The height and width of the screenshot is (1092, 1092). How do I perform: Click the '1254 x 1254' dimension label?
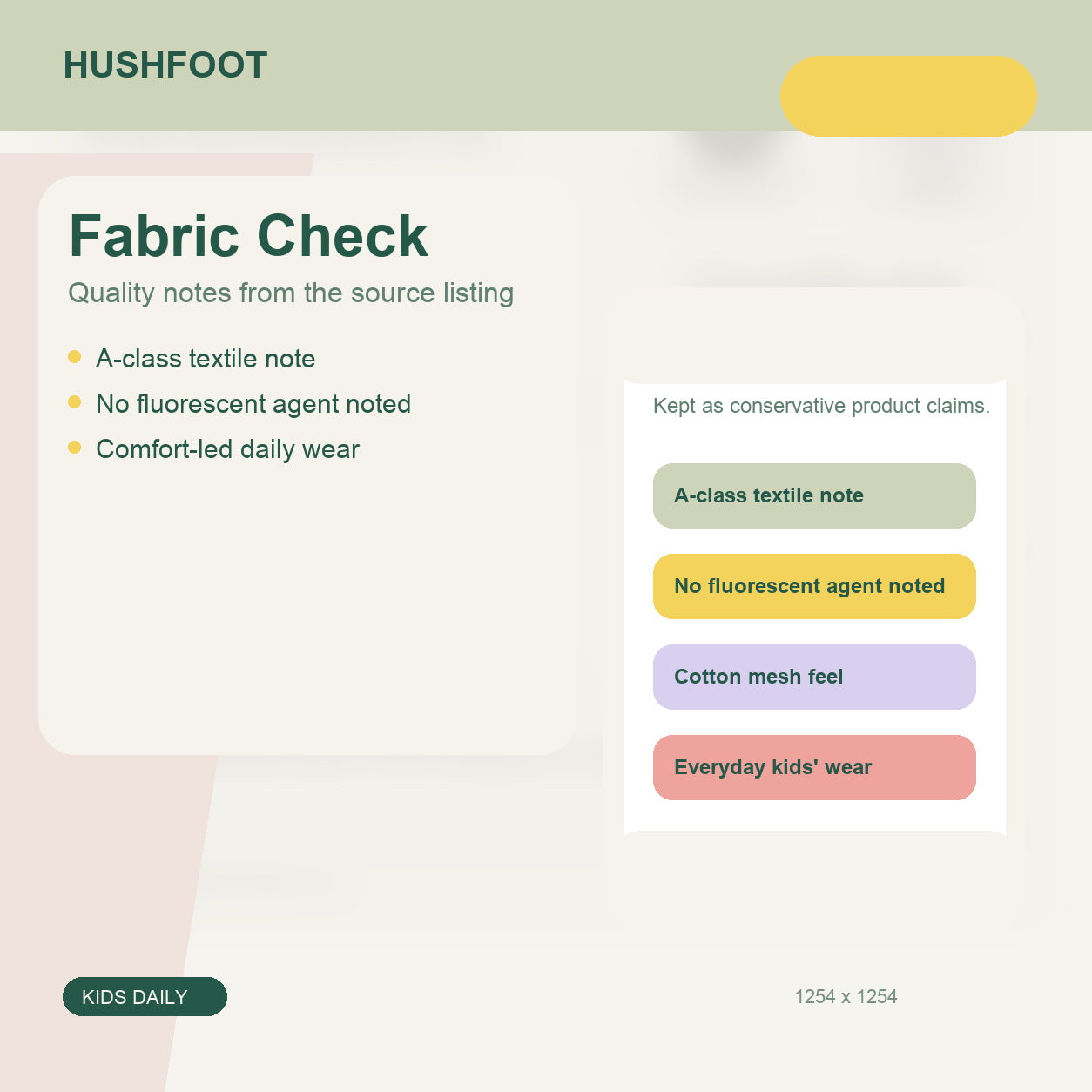click(x=846, y=997)
